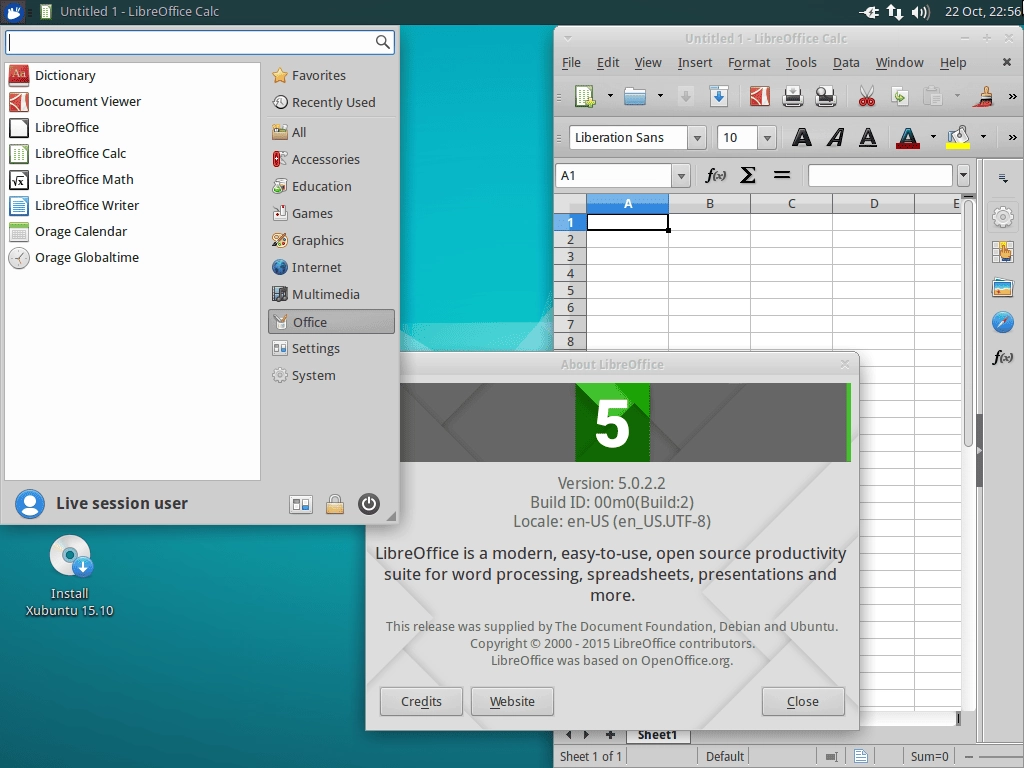This screenshot has width=1024, height=768.
Task: Open the Data menu in Calc
Action: click(x=846, y=63)
